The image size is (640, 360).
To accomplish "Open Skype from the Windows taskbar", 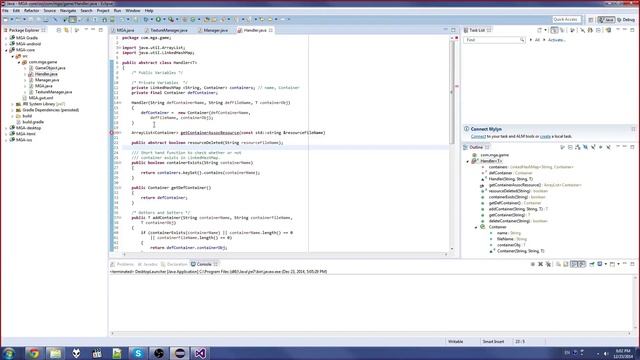I will [x=138, y=353].
